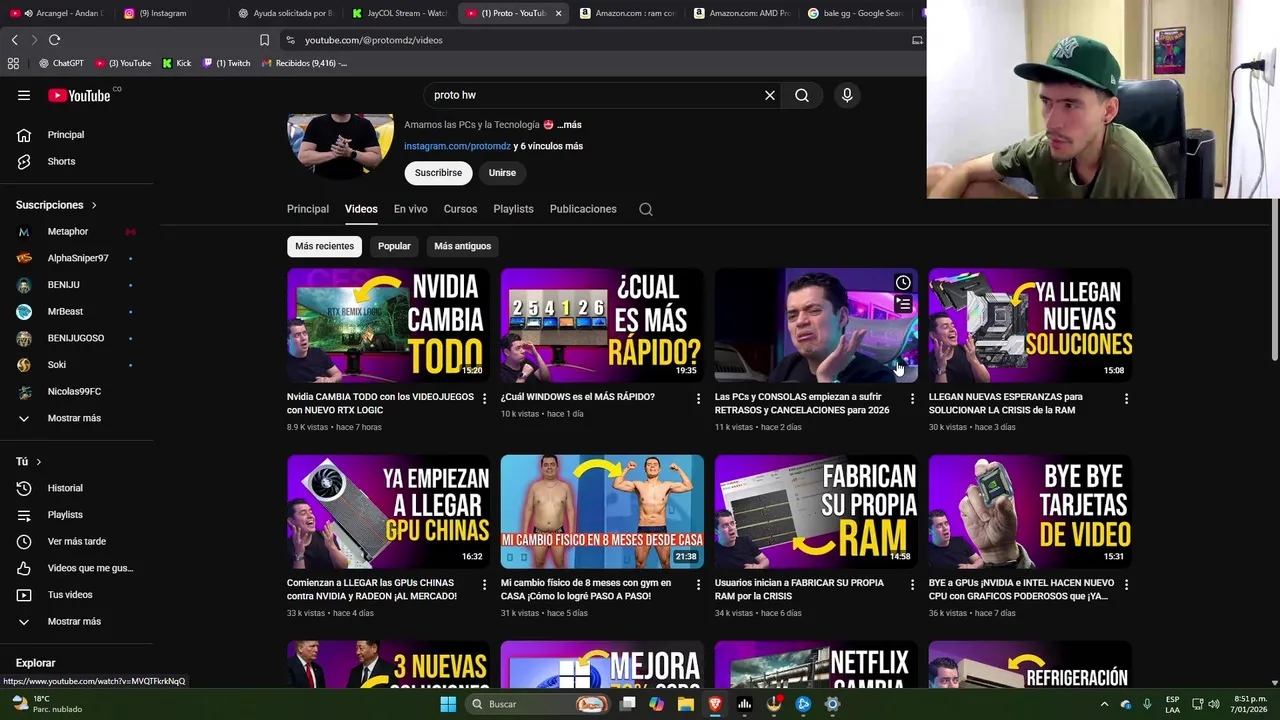The image size is (1280, 720).
Task: Click the search magnifier button
Action: [x=802, y=95]
